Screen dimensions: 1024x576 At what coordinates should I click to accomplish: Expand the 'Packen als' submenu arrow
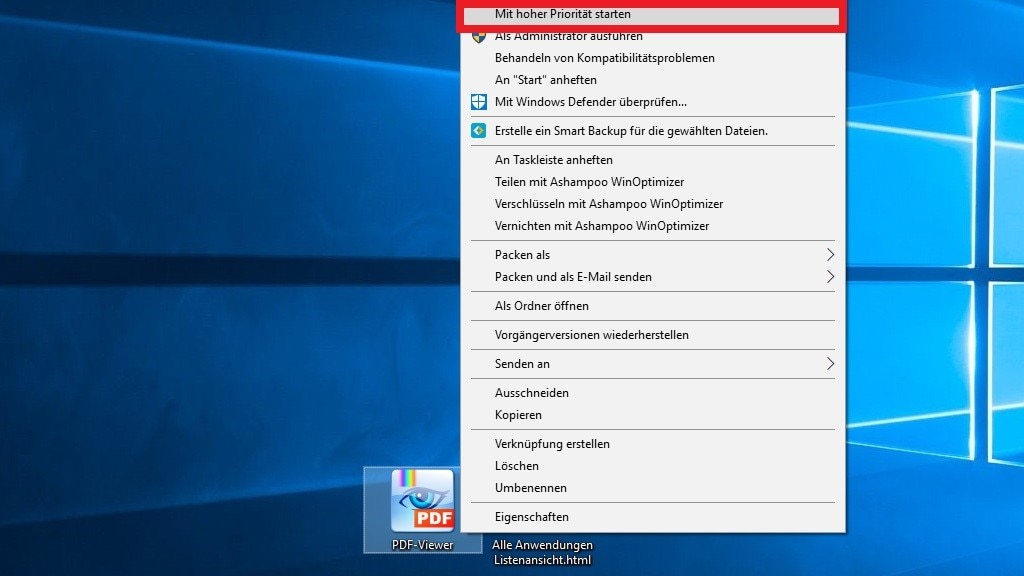(830, 255)
